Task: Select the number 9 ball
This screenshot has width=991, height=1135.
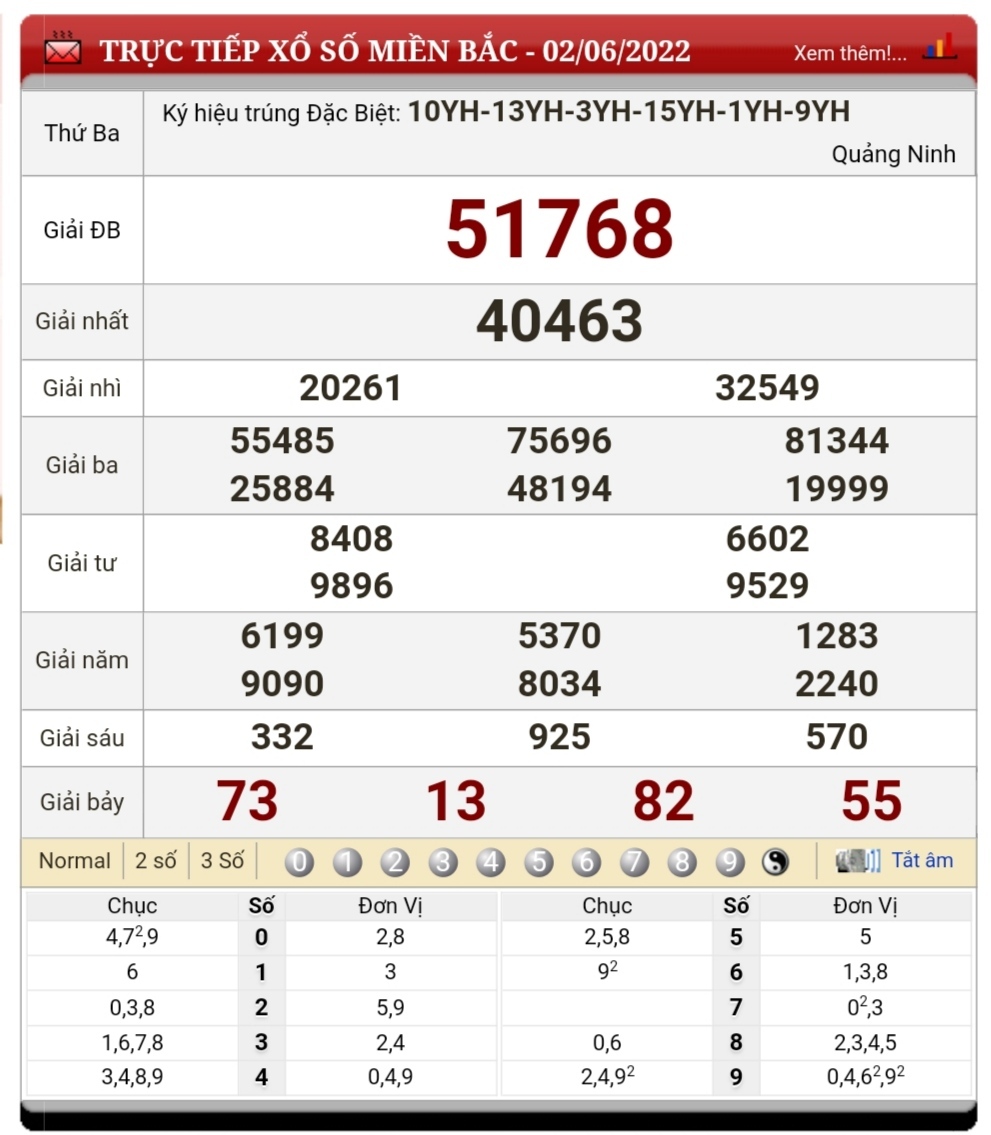Action: click(730, 861)
